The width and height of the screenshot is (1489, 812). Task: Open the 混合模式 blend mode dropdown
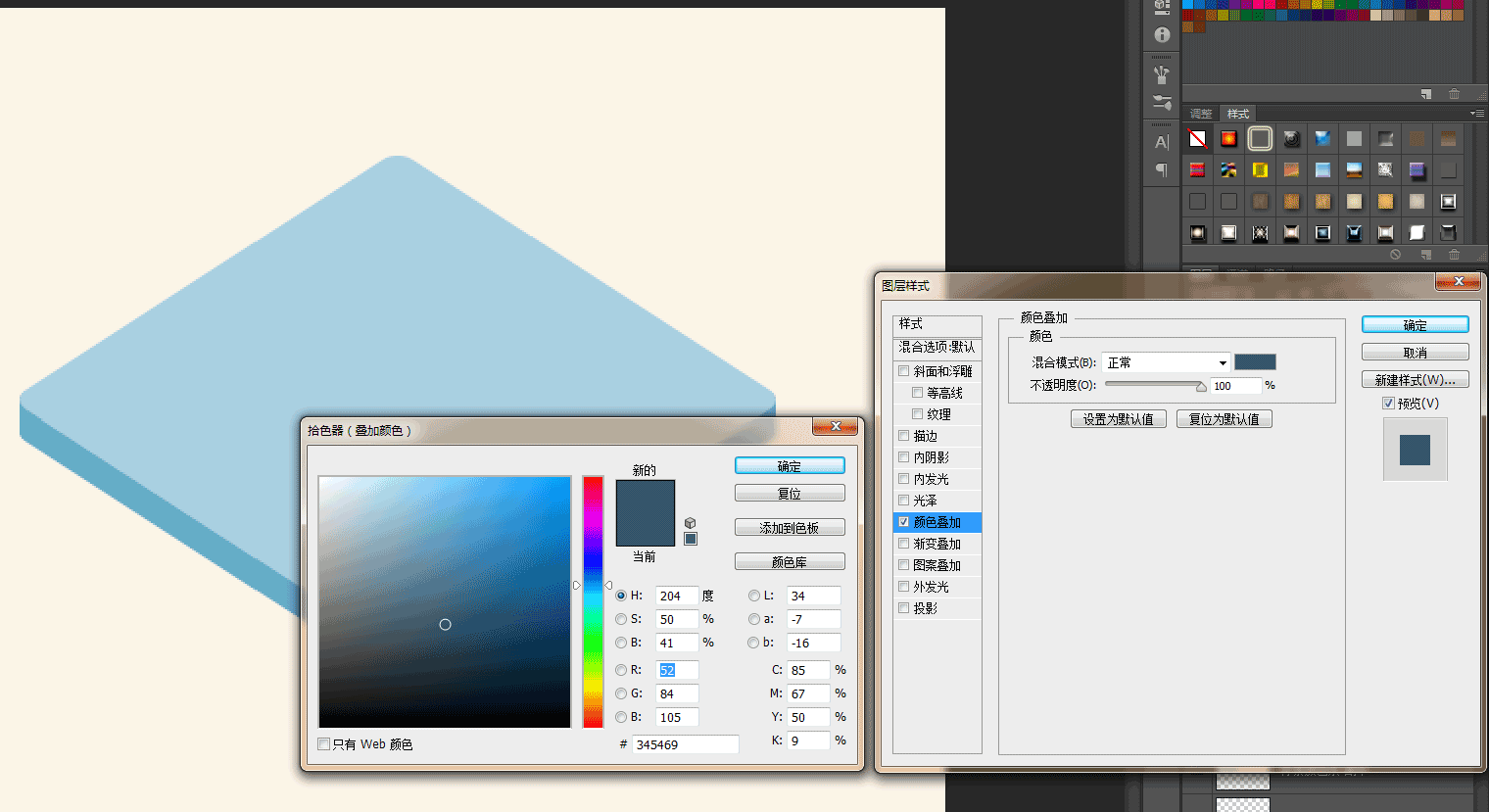click(x=1166, y=362)
